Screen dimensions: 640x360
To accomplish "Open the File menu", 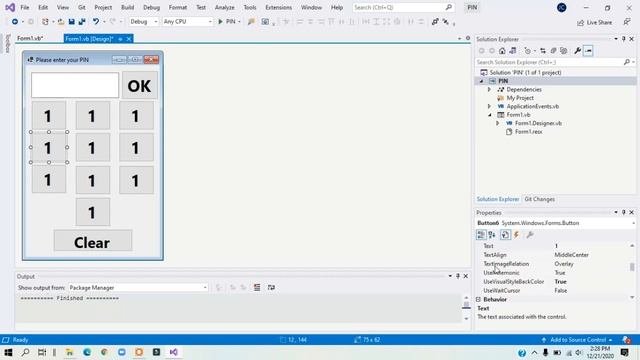I will (x=24, y=7).
